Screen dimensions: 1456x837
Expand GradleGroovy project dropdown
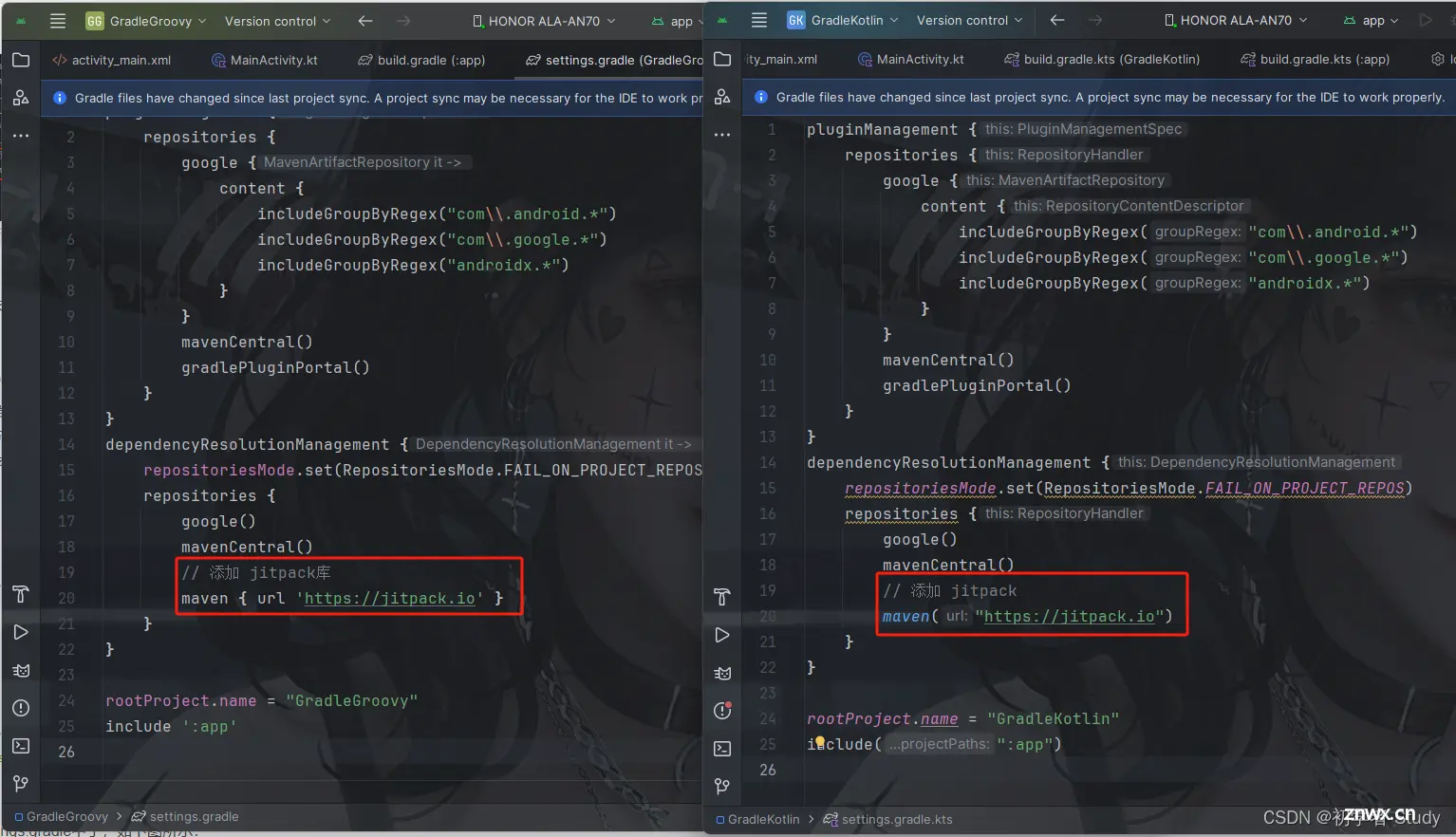[x=146, y=21]
